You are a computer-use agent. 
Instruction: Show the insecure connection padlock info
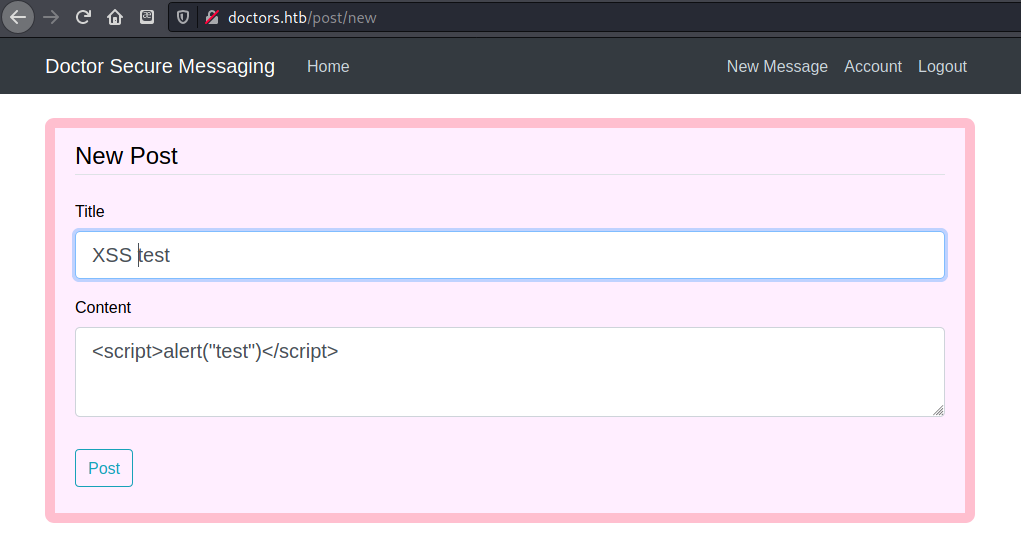[x=211, y=17]
